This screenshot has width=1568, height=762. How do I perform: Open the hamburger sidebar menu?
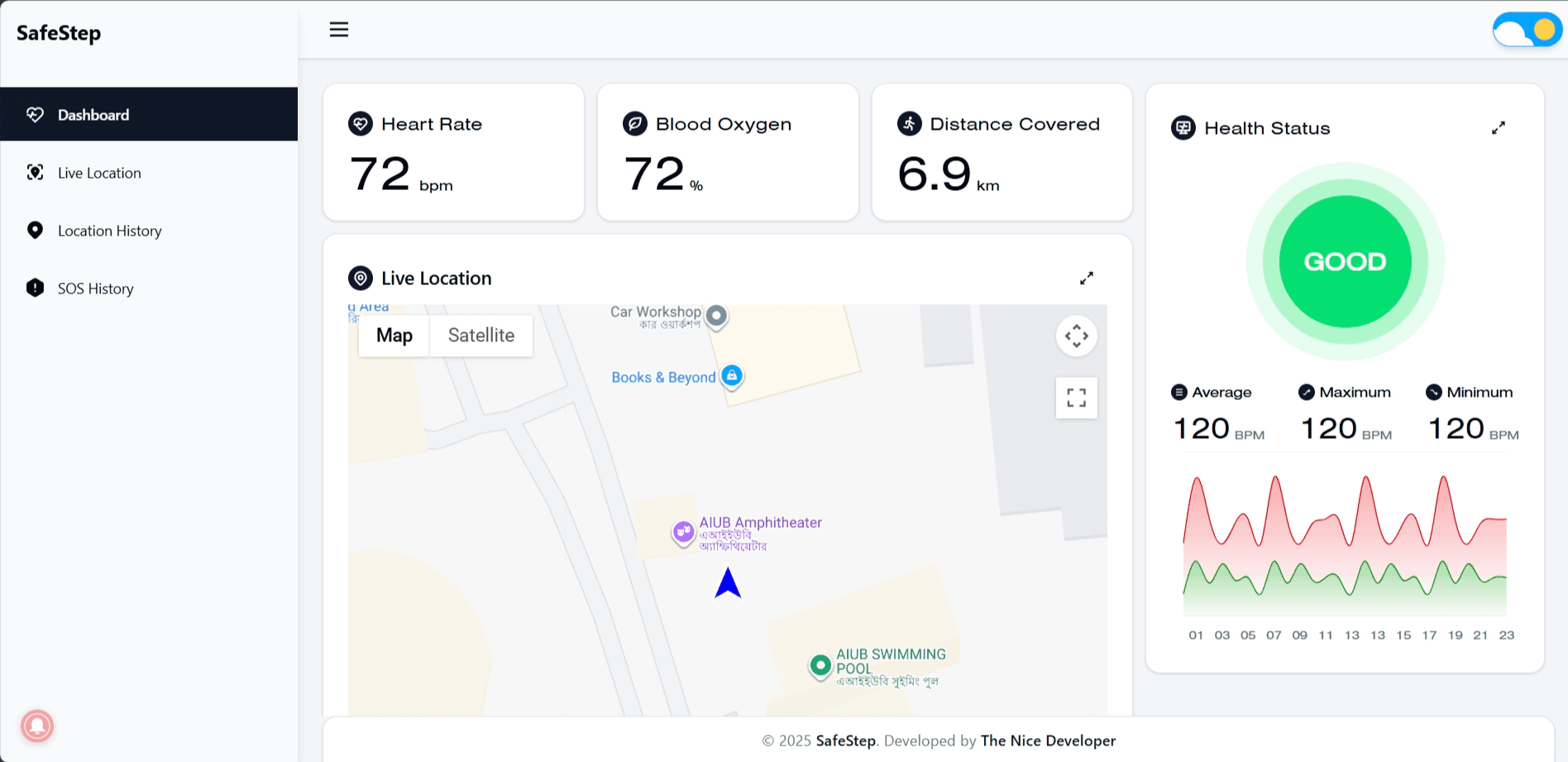(339, 30)
